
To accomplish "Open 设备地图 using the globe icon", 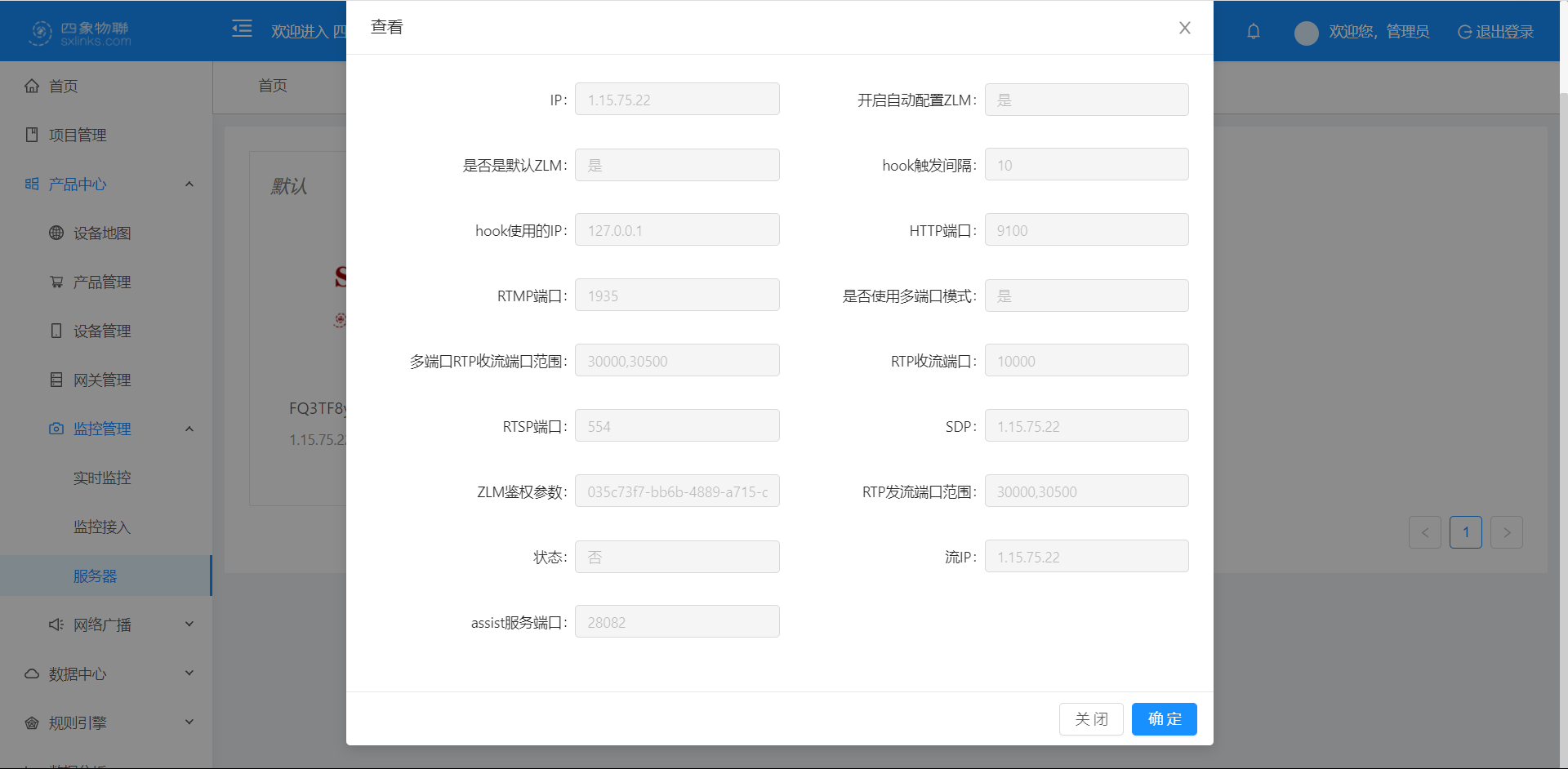I will 56,233.
